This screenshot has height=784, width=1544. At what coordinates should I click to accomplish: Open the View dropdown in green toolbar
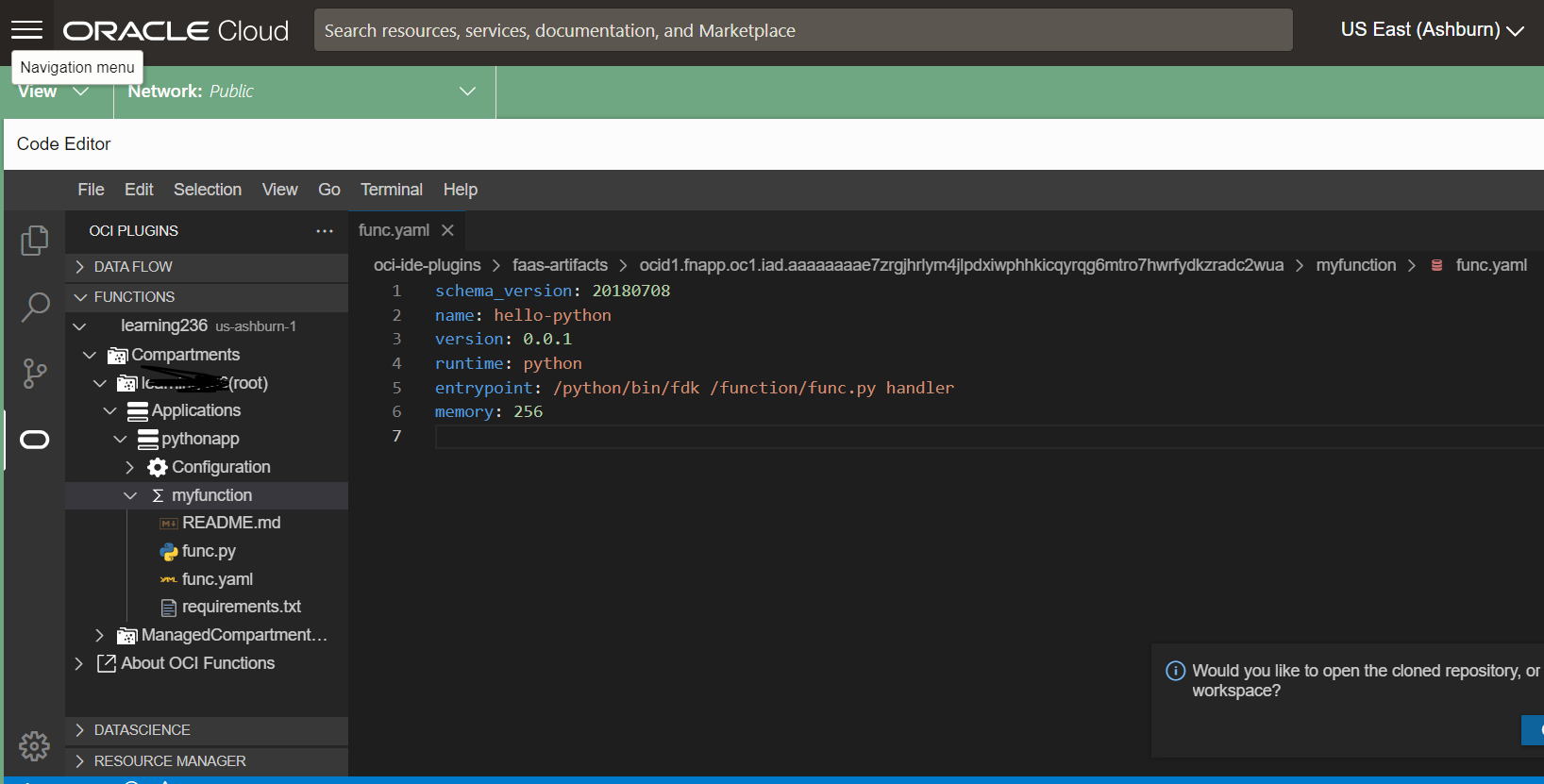[x=54, y=92]
